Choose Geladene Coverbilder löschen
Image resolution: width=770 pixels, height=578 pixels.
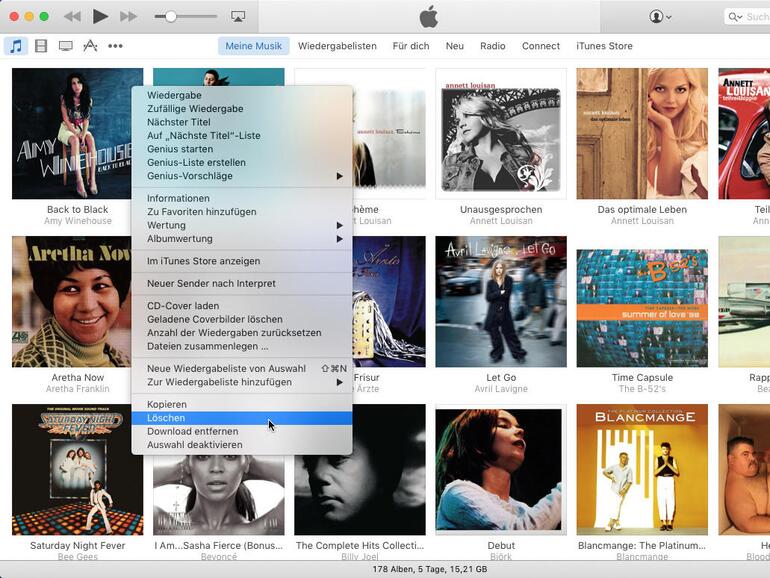coord(242,319)
